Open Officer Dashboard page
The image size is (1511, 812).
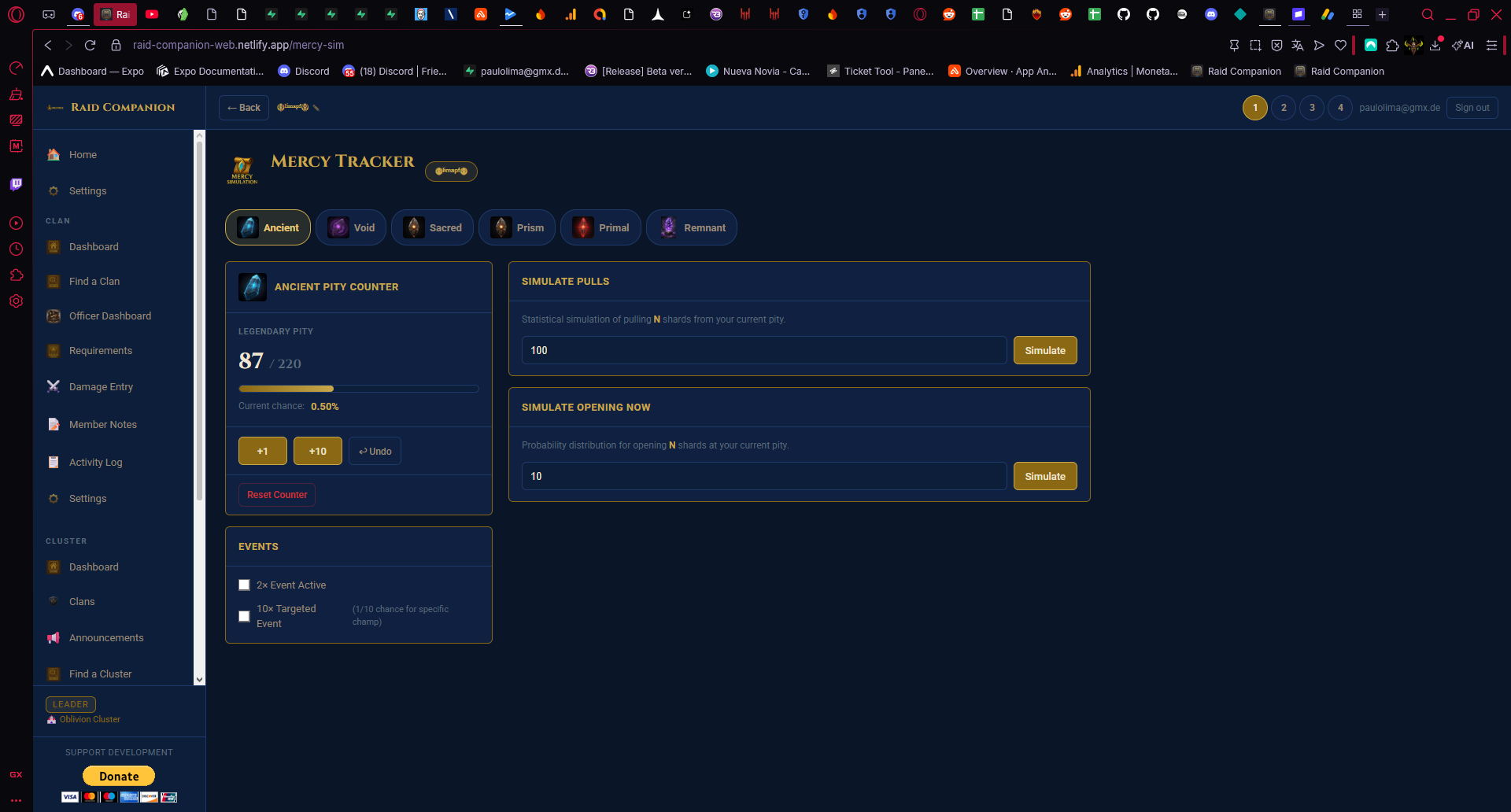(110, 316)
